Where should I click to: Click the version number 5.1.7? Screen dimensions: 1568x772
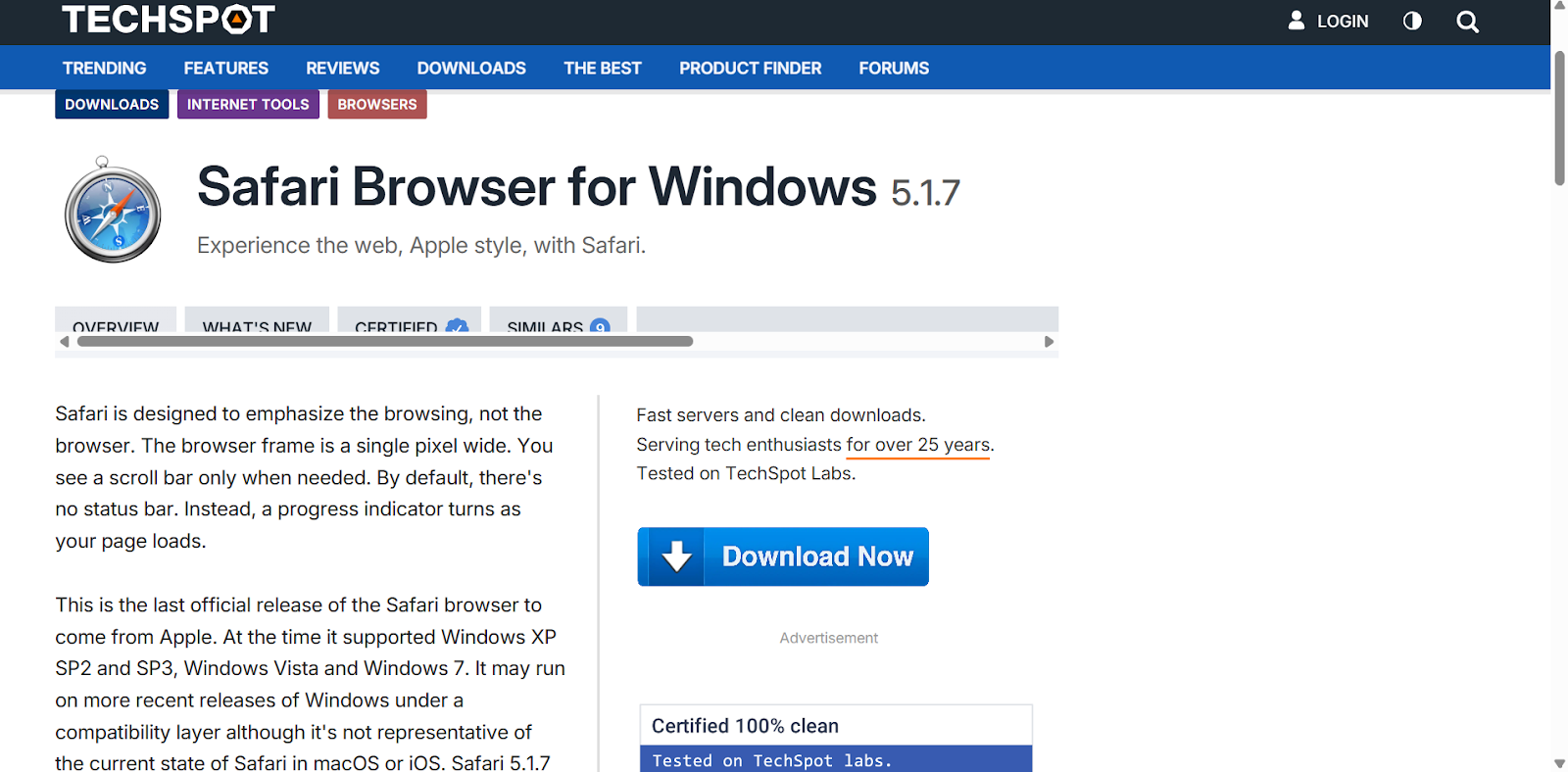925,193
